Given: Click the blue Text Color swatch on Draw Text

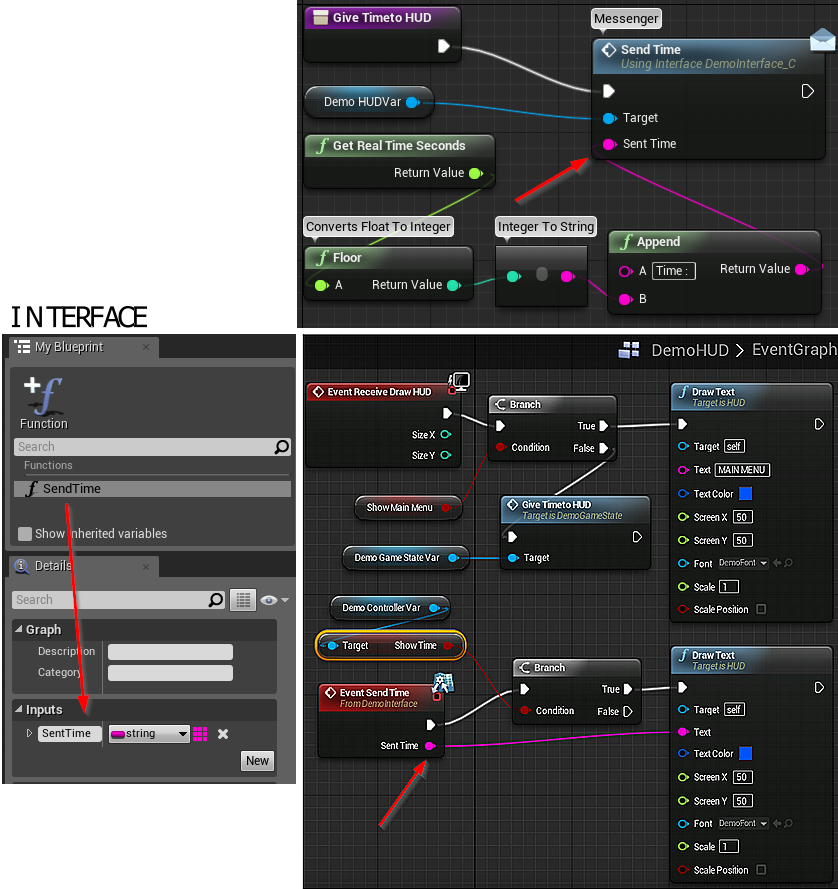Looking at the screenshot, I should (x=746, y=494).
